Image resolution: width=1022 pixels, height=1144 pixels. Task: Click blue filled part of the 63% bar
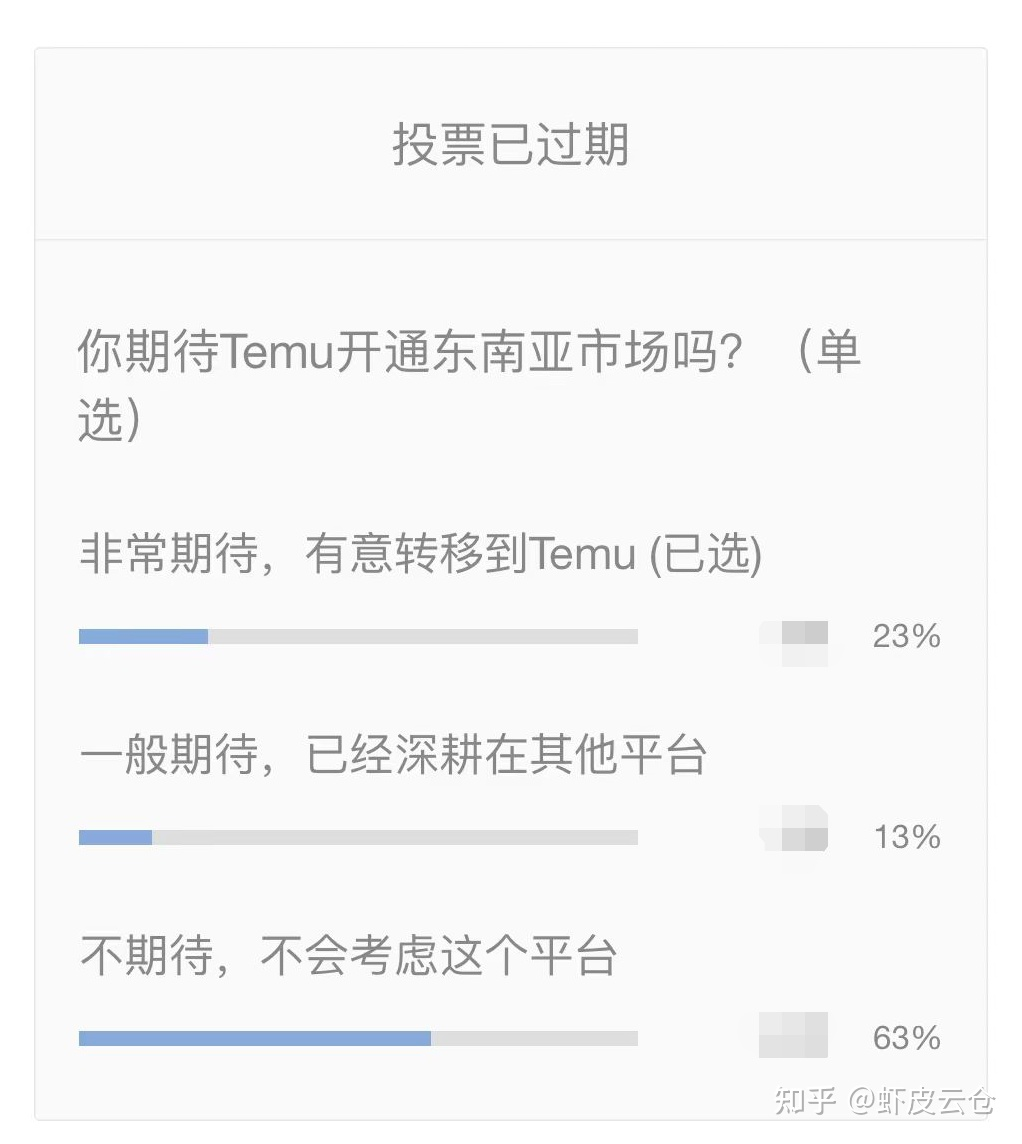tap(255, 1038)
